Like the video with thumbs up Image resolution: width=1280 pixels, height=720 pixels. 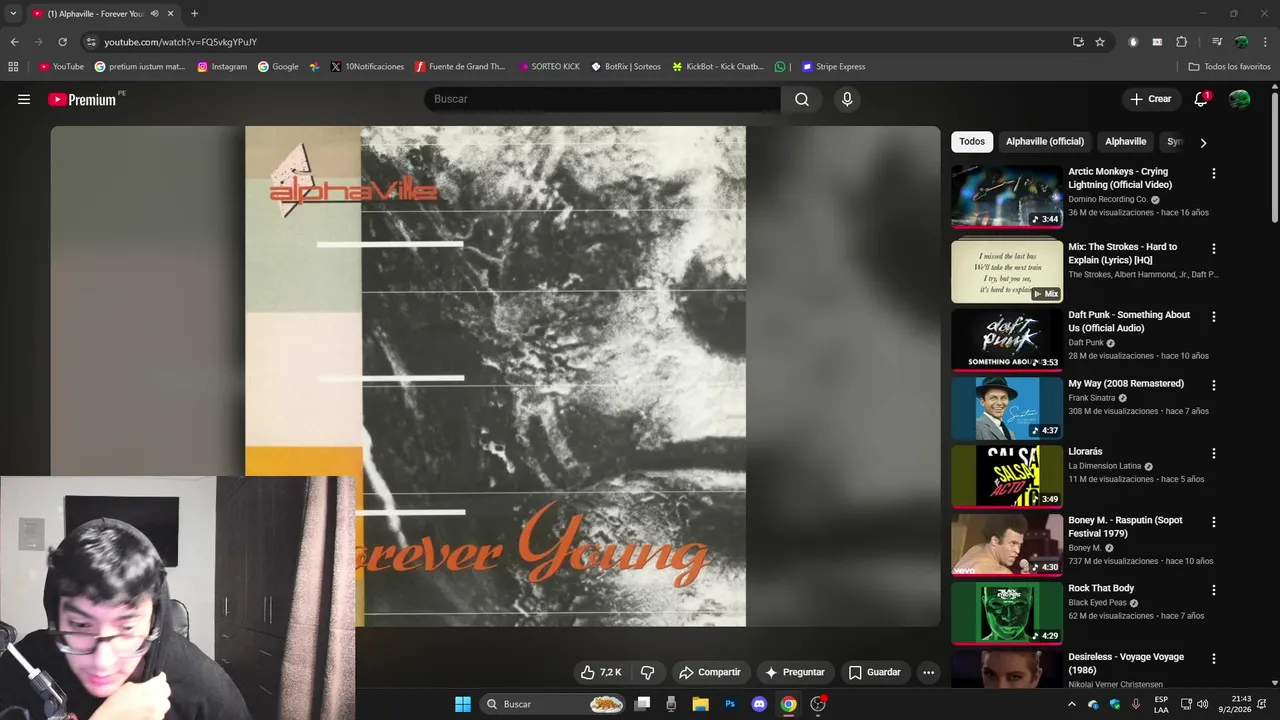click(x=601, y=672)
